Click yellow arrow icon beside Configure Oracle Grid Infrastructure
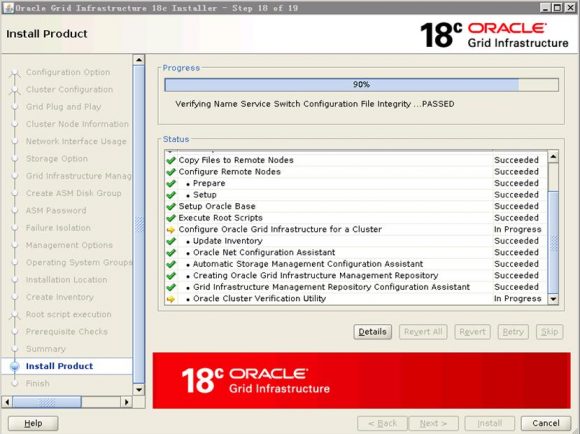 pyautogui.click(x=171, y=230)
